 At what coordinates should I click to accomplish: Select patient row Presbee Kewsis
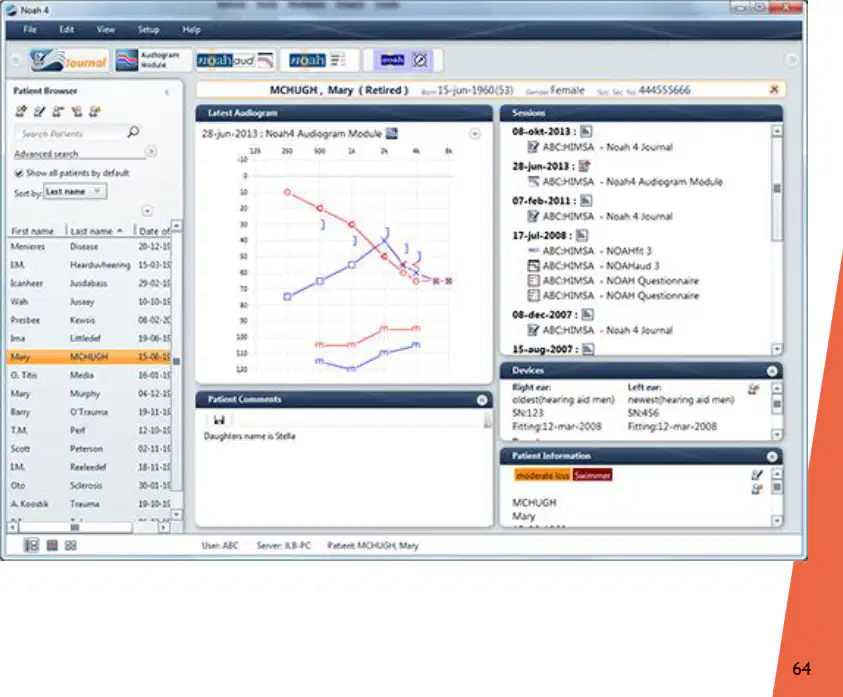click(x=89, y=320)
